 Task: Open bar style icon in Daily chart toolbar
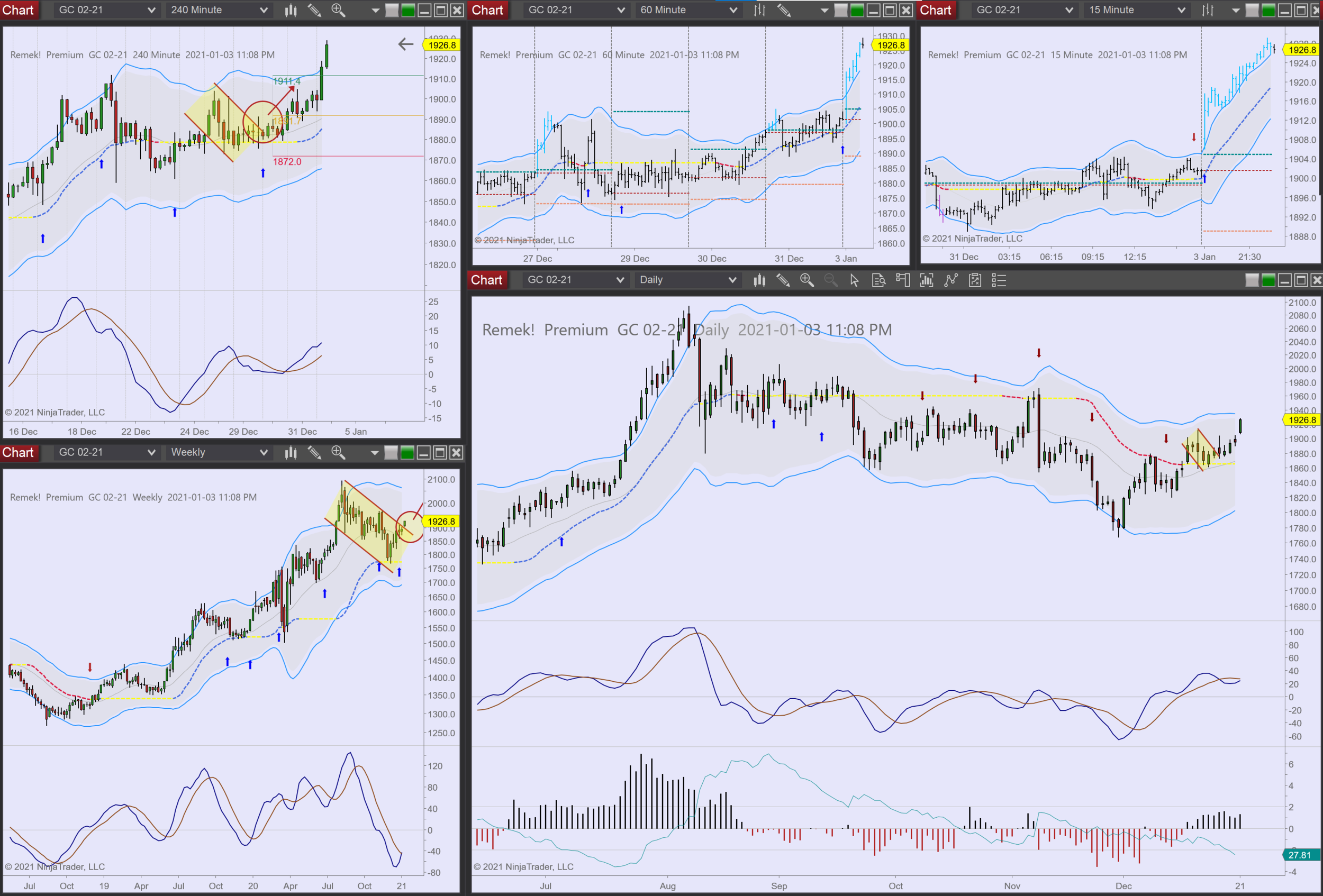(x=759, y=280)
